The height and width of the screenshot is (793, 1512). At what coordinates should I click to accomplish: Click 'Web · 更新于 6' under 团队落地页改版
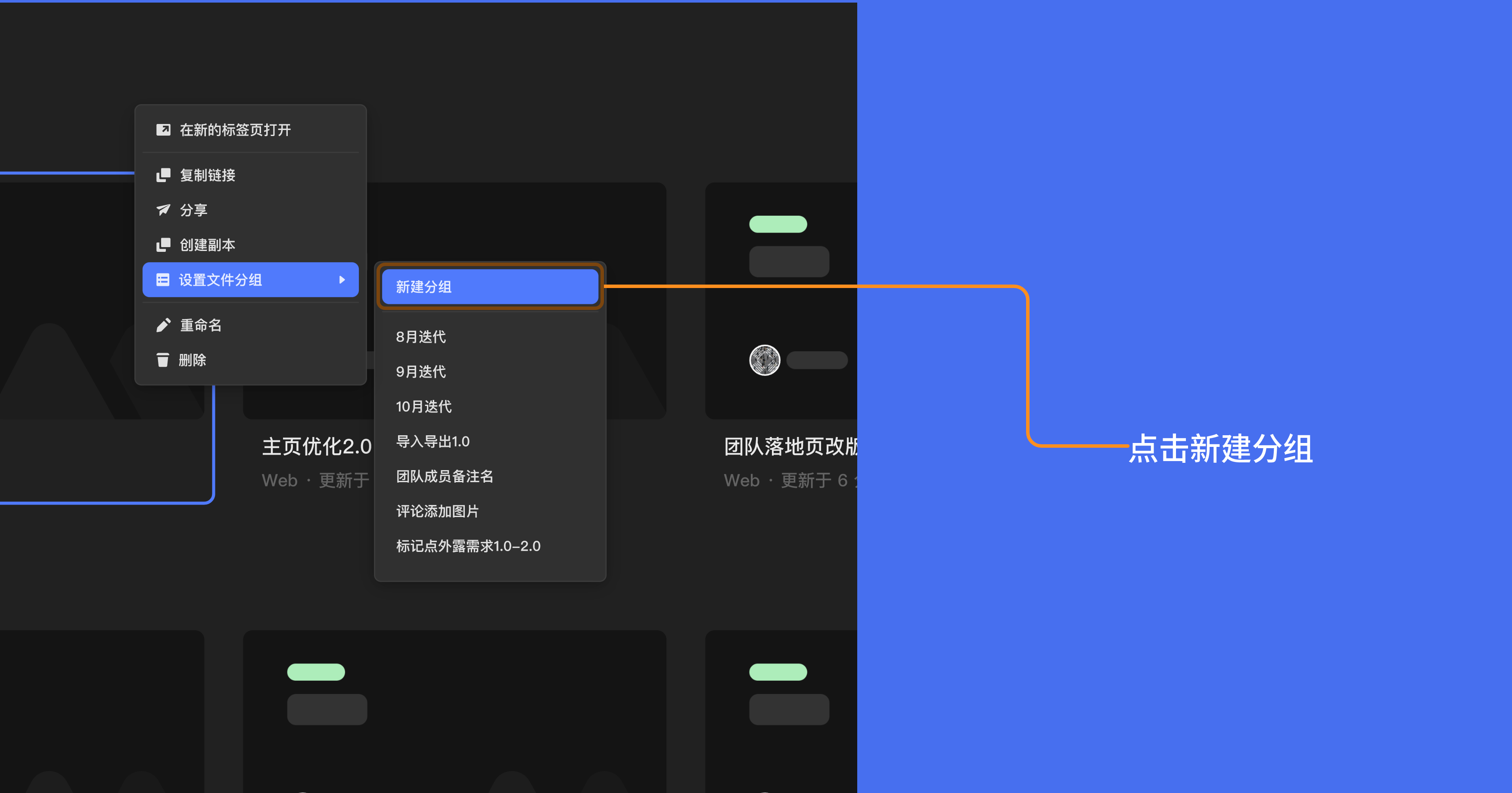tap(786, 480)
